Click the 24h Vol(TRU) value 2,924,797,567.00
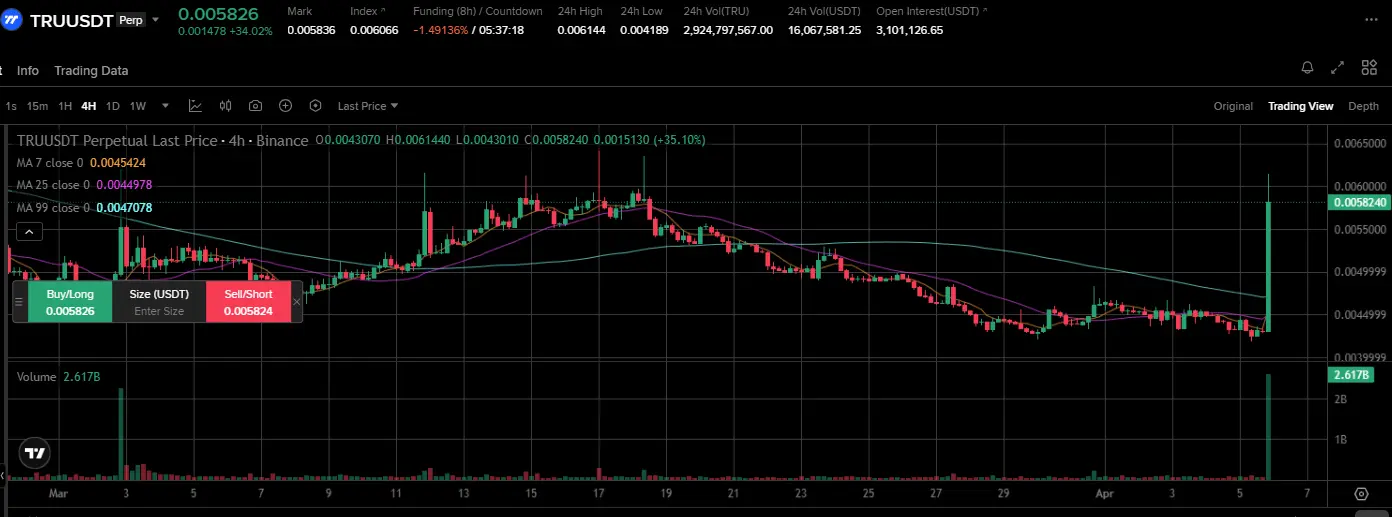Screen dimensions: 1392x517 click(728, 30)
